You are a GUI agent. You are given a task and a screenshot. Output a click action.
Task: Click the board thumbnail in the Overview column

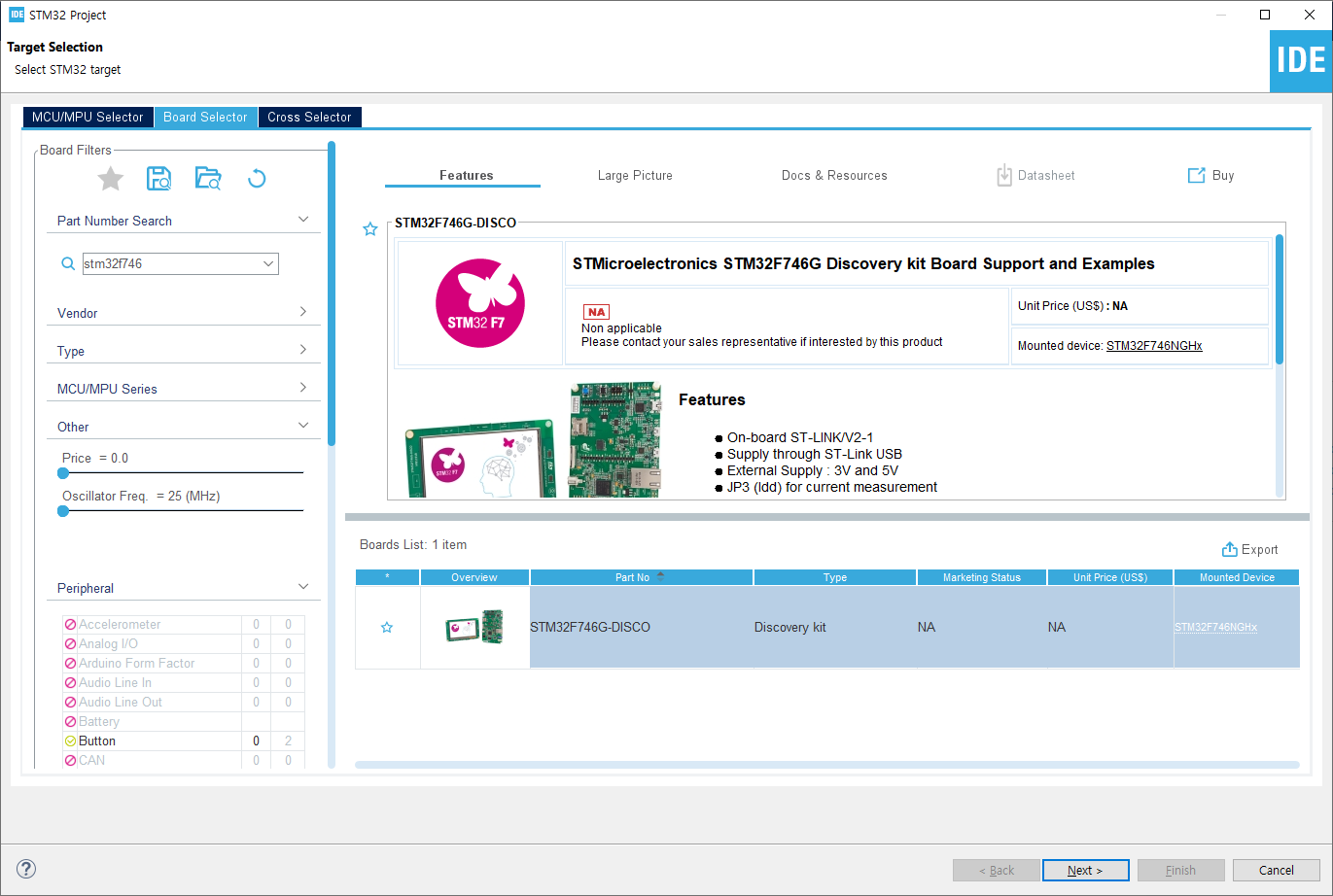click(474, 628)
